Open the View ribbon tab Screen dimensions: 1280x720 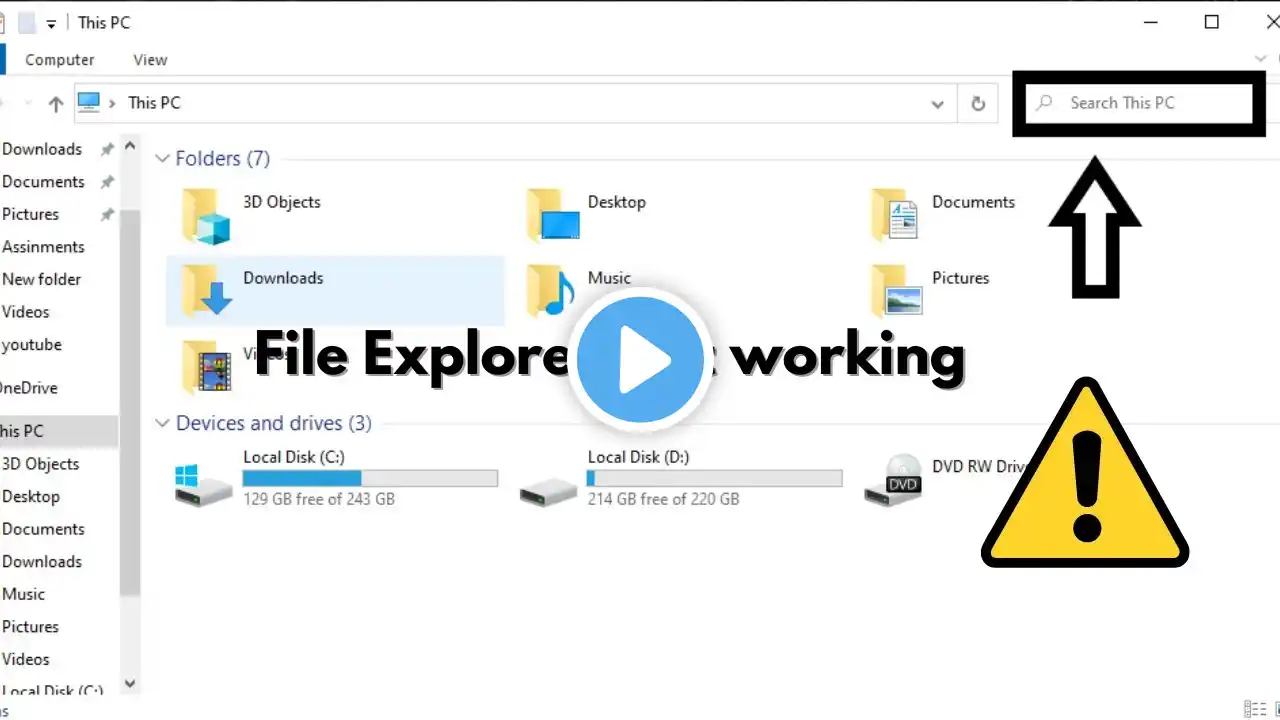tap(150, 60)
